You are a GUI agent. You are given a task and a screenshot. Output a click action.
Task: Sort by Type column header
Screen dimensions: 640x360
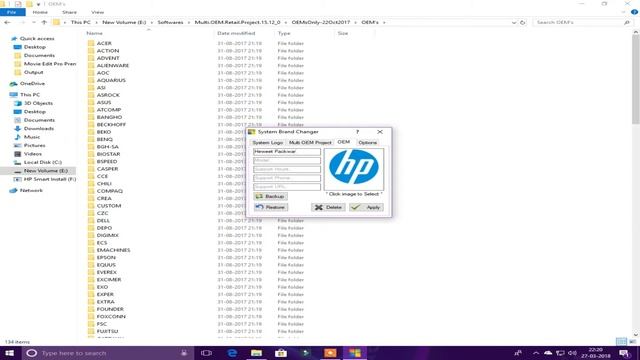[284, 33]
